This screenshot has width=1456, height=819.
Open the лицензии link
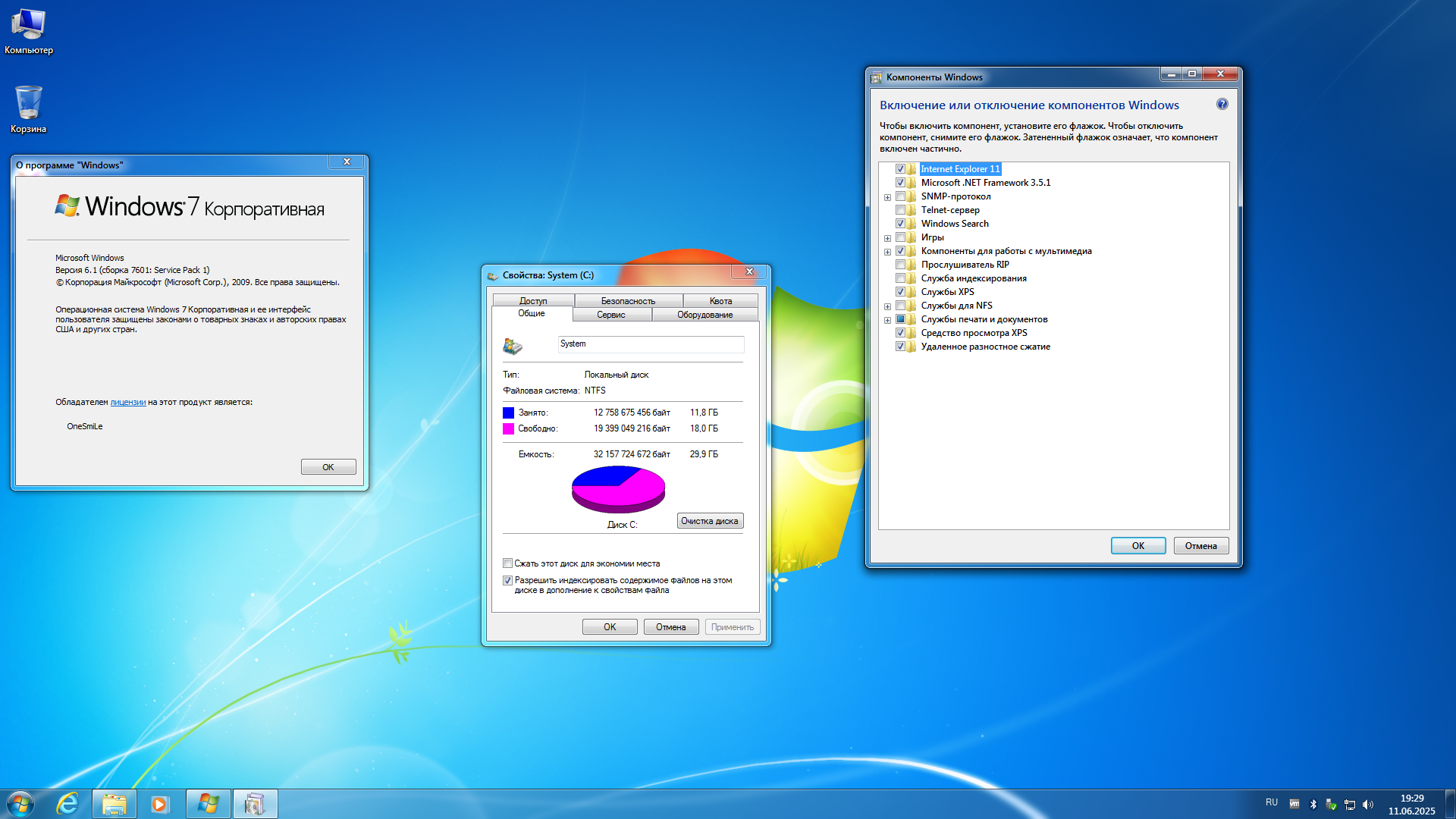click(x=128, y=402)
